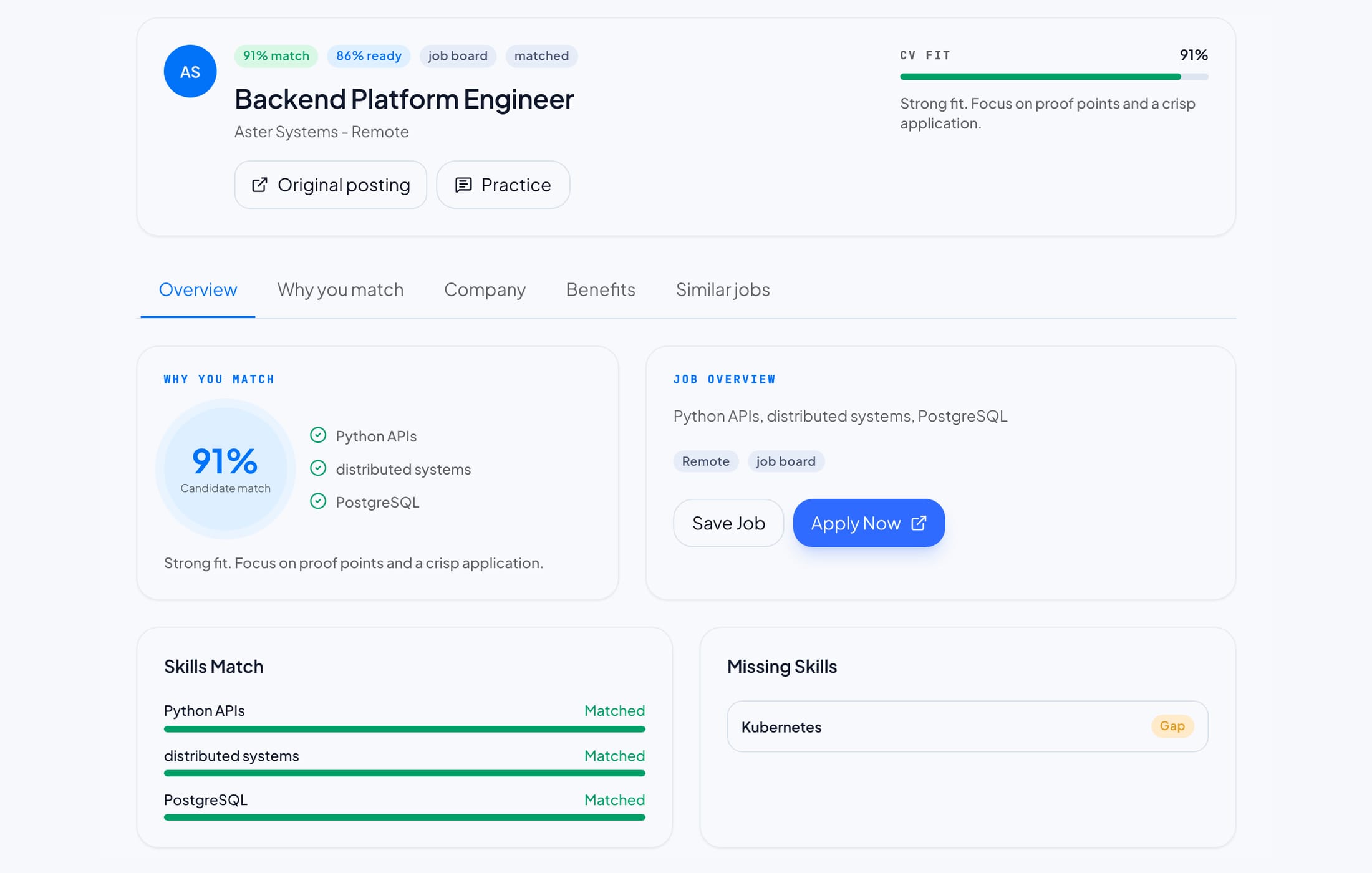The image size is (1372, 873).
Task: Click the 91% Candidate match circle
Action: [x=225, y=469]
